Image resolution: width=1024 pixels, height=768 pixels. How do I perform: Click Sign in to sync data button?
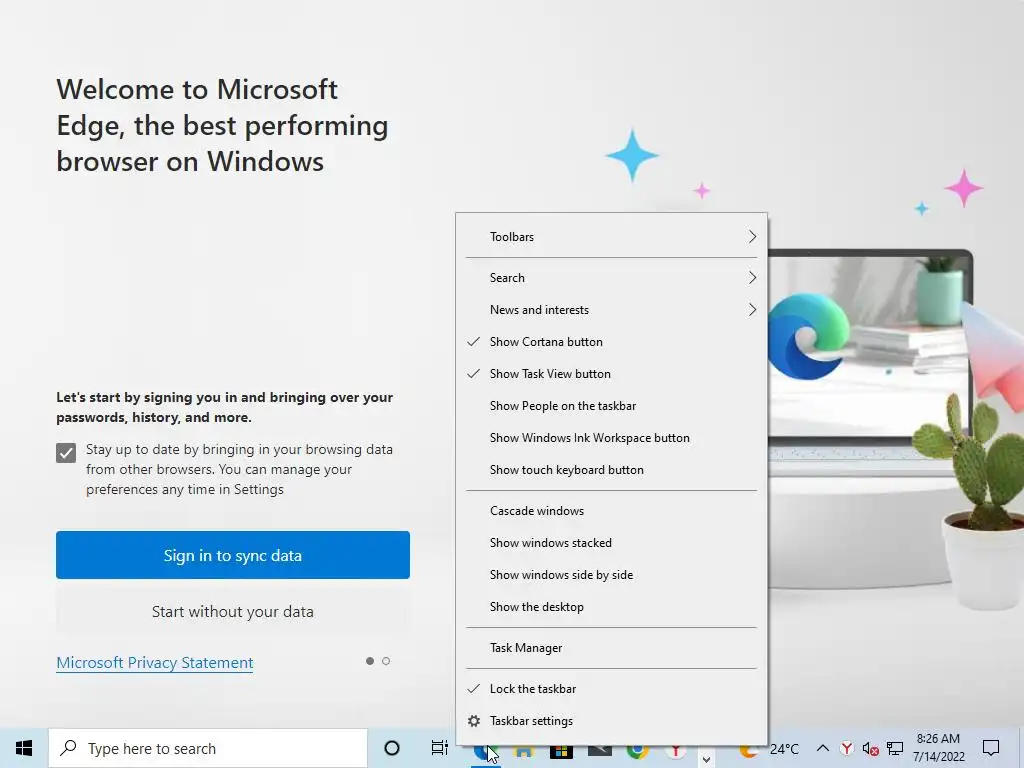233,555
